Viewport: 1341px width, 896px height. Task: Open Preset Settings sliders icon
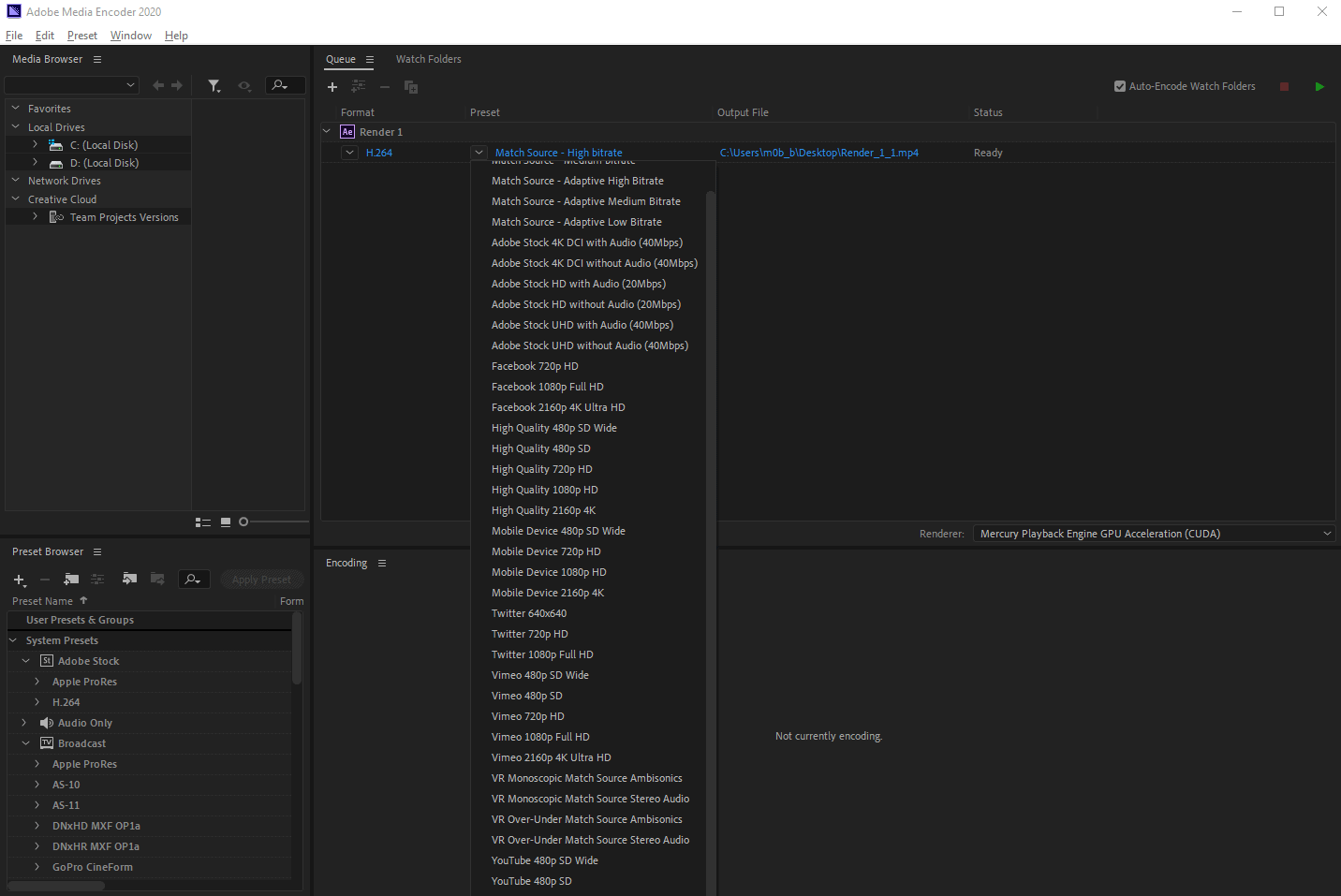click(97, 580)
